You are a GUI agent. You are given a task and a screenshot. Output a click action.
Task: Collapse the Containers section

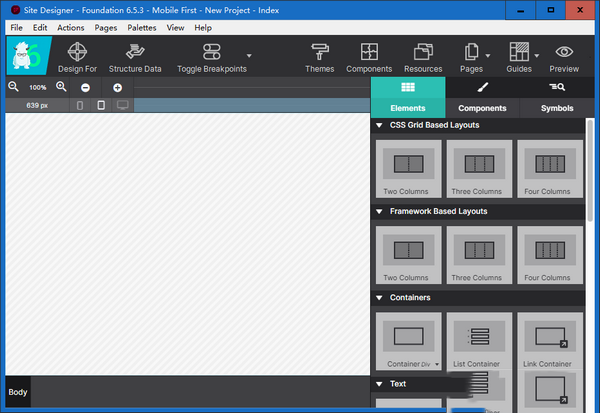380,297
